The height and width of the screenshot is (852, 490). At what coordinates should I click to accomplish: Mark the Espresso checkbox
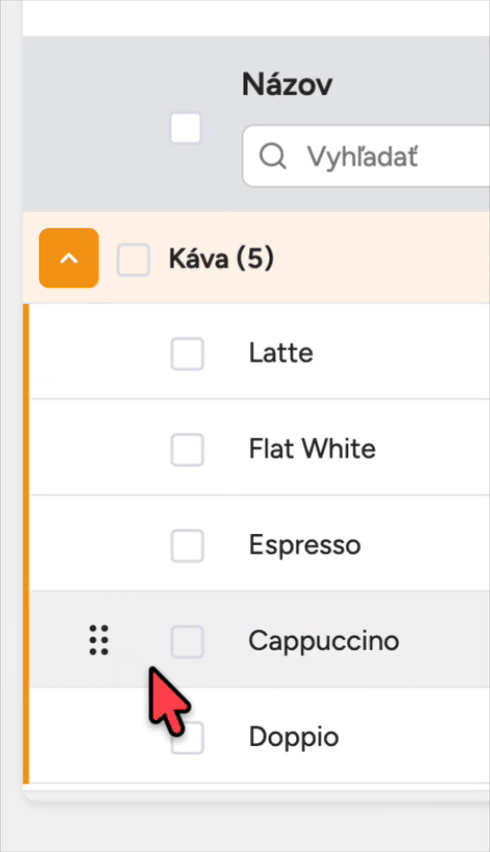(x=187, y=546)
